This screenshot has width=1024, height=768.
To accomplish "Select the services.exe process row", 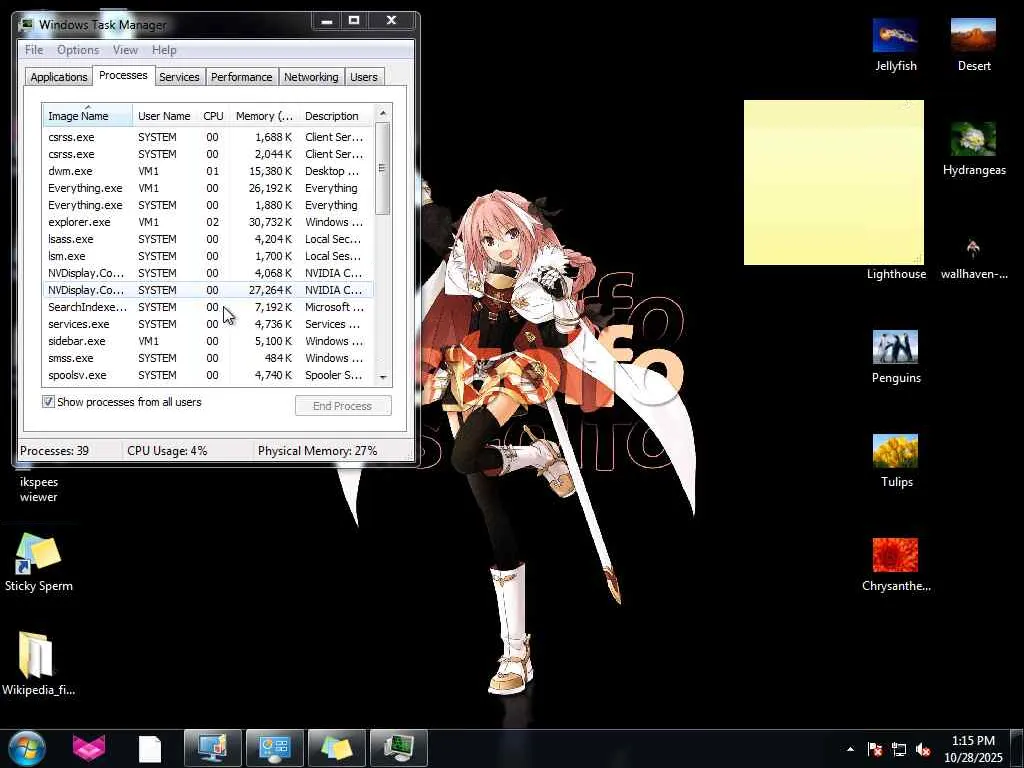I will click(208, 324).
